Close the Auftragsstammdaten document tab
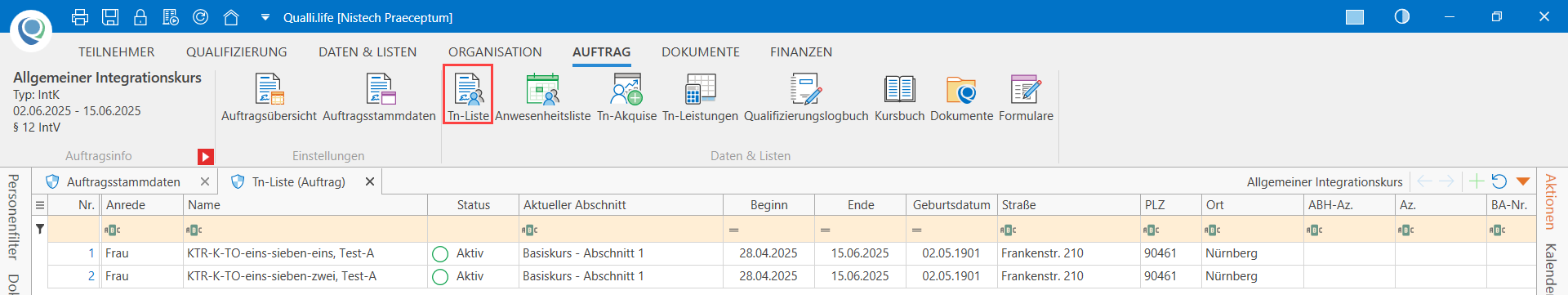 tap(205, 181)
